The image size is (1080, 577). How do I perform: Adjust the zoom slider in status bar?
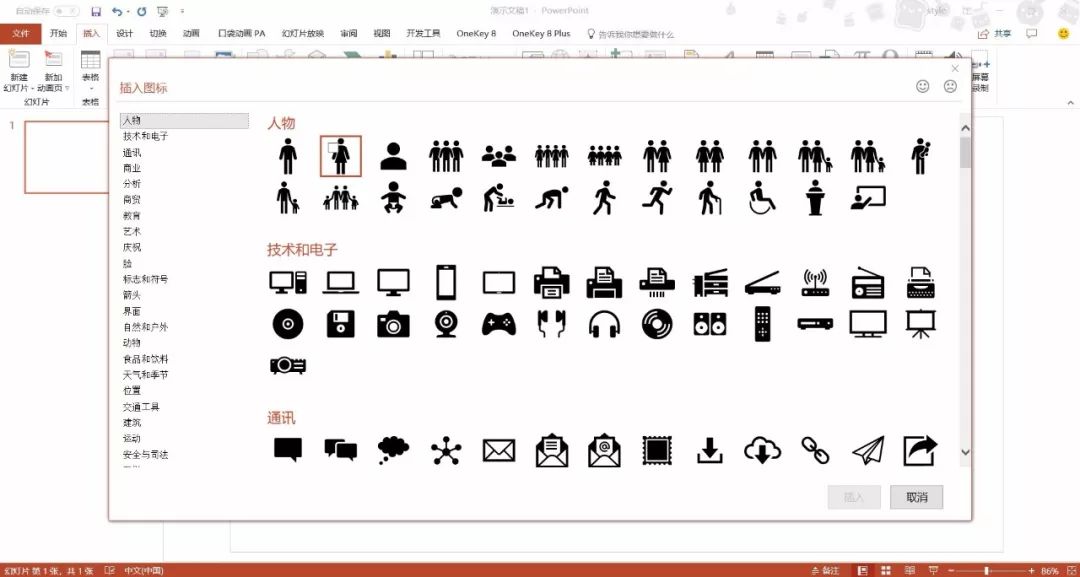click(x=986, y=570)
